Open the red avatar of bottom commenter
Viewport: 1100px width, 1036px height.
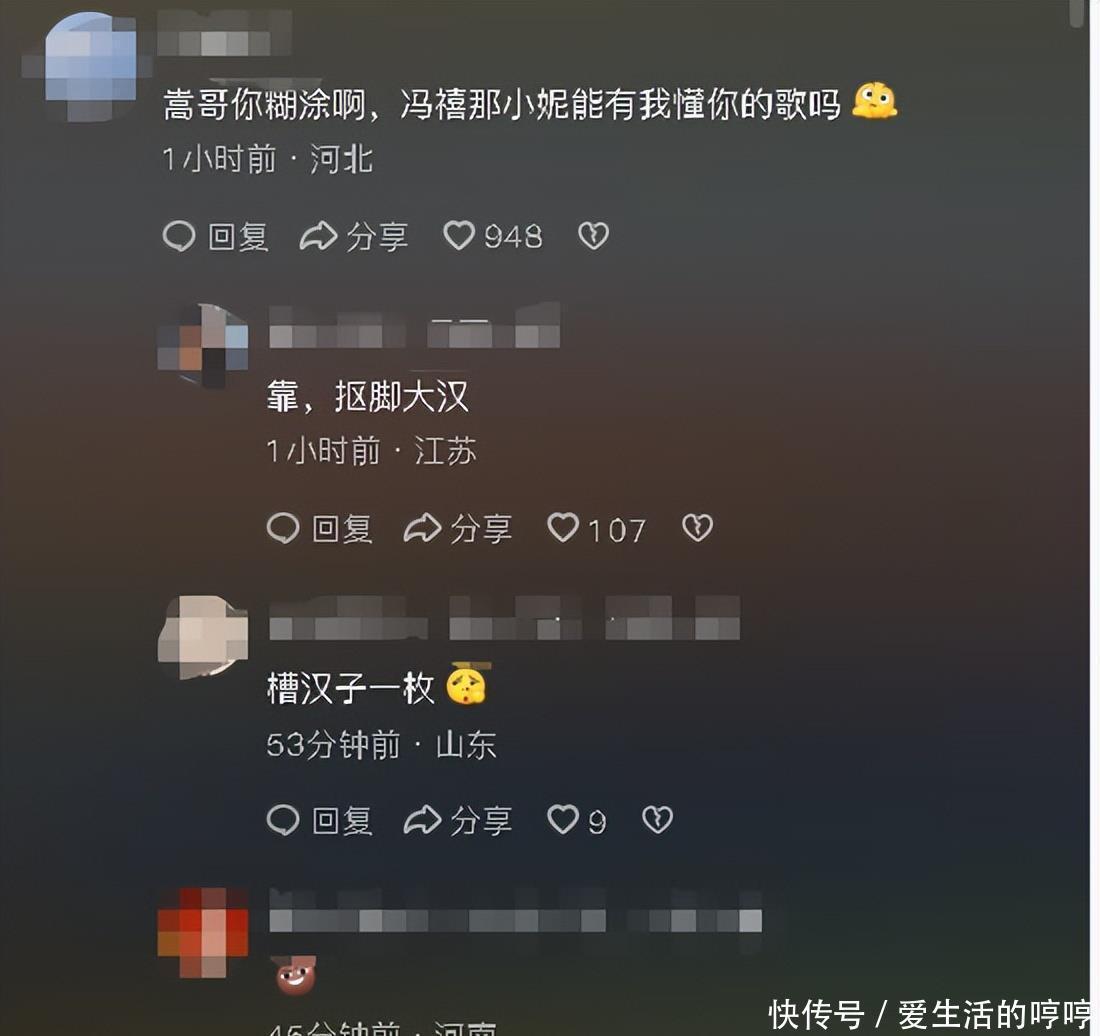click(x=203, y=932)
